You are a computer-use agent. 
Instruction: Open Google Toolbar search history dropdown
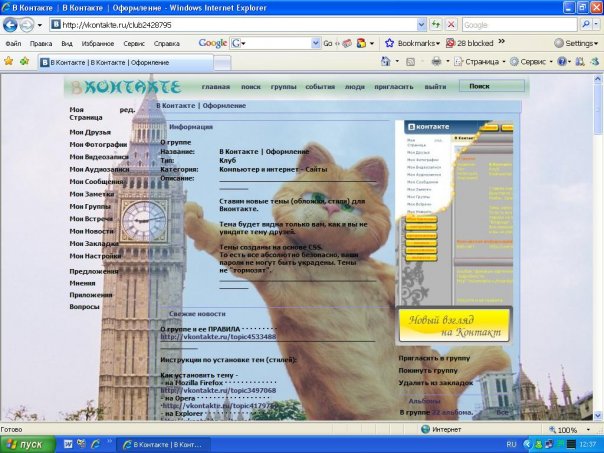pos(315,43)
